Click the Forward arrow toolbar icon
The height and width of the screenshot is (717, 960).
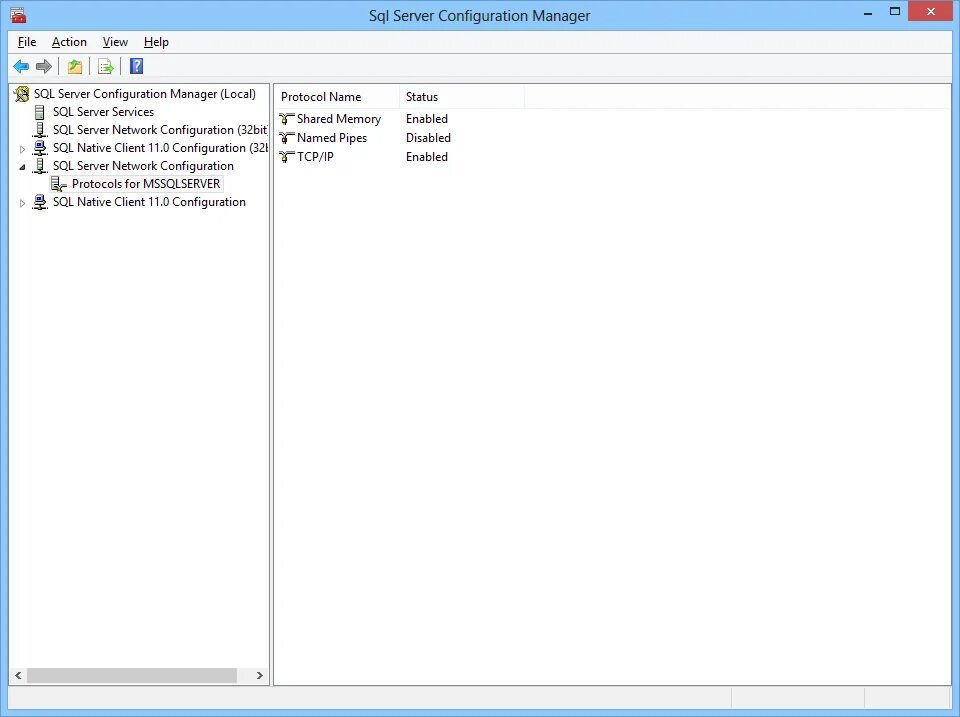pos(43,66)
